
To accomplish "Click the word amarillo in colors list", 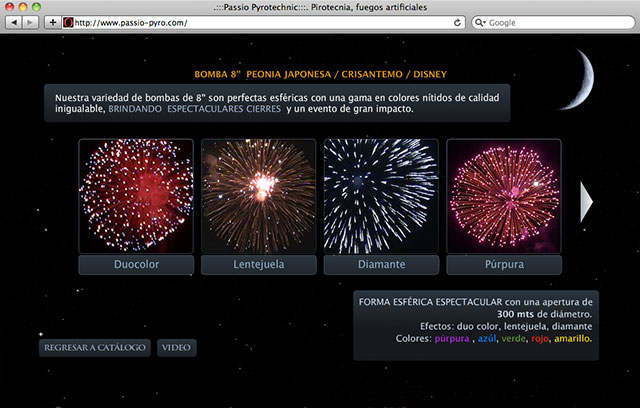I will (x=572, y=339).
